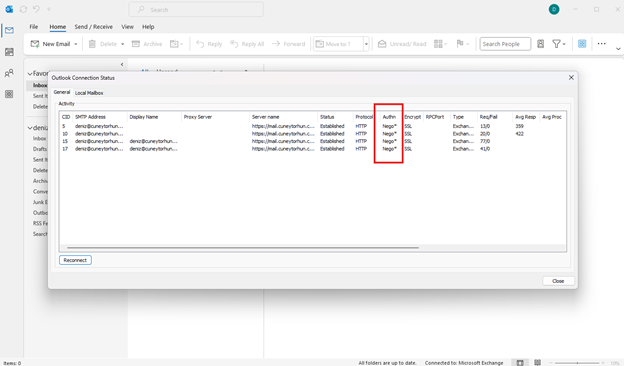Screen dimensions: 624x366
Task: Switch to the Local Mailbox tab
Action: click(89, 93)
